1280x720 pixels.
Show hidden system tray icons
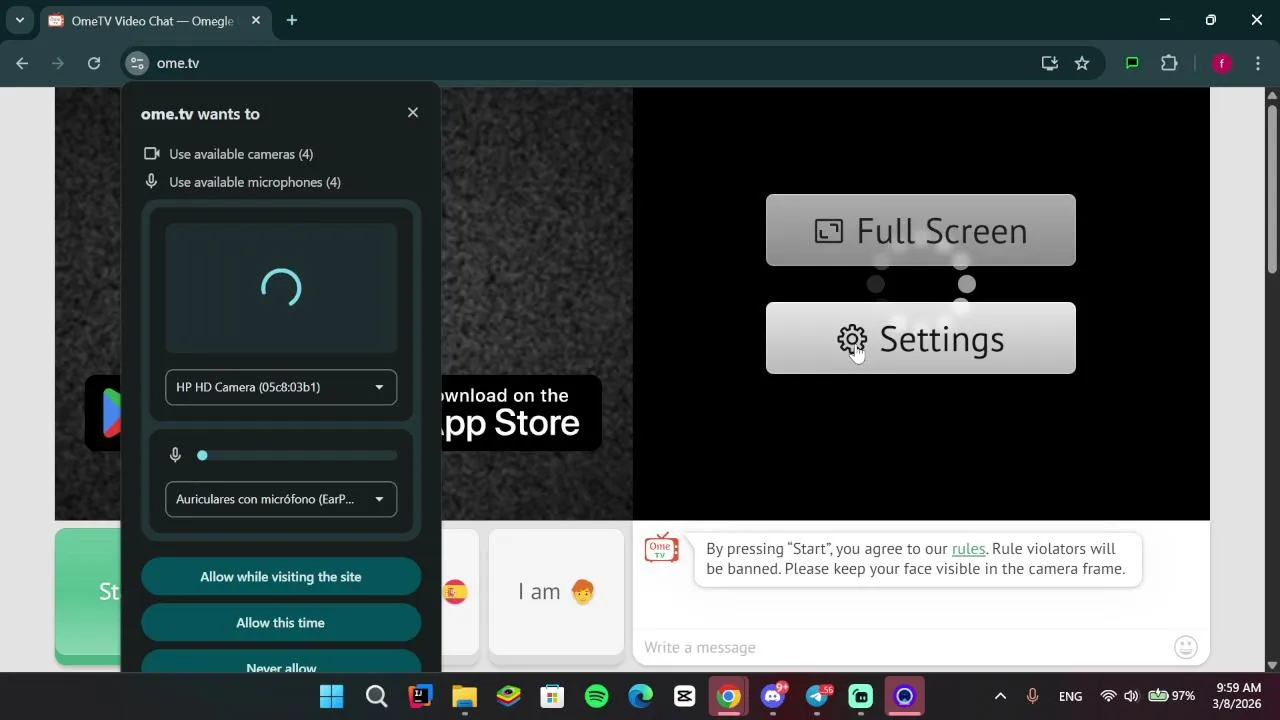click(x=1000, y=696)
